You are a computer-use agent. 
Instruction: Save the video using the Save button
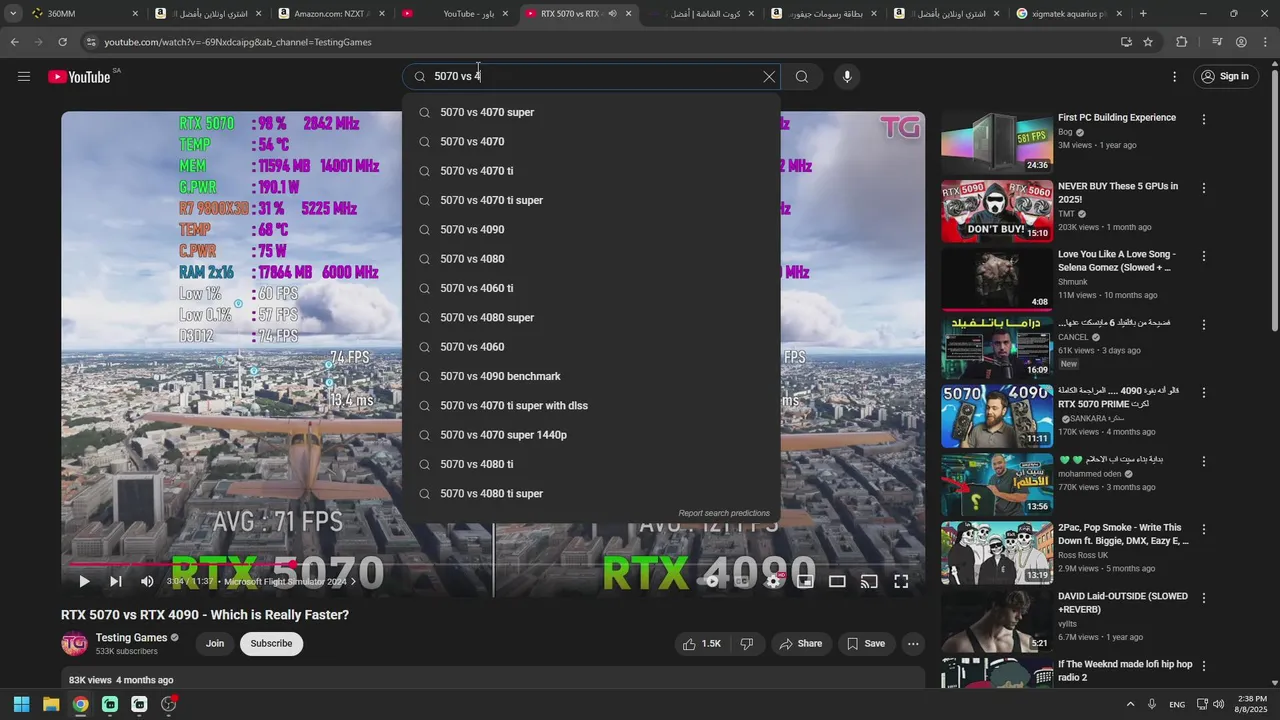[x=866, y=644]
